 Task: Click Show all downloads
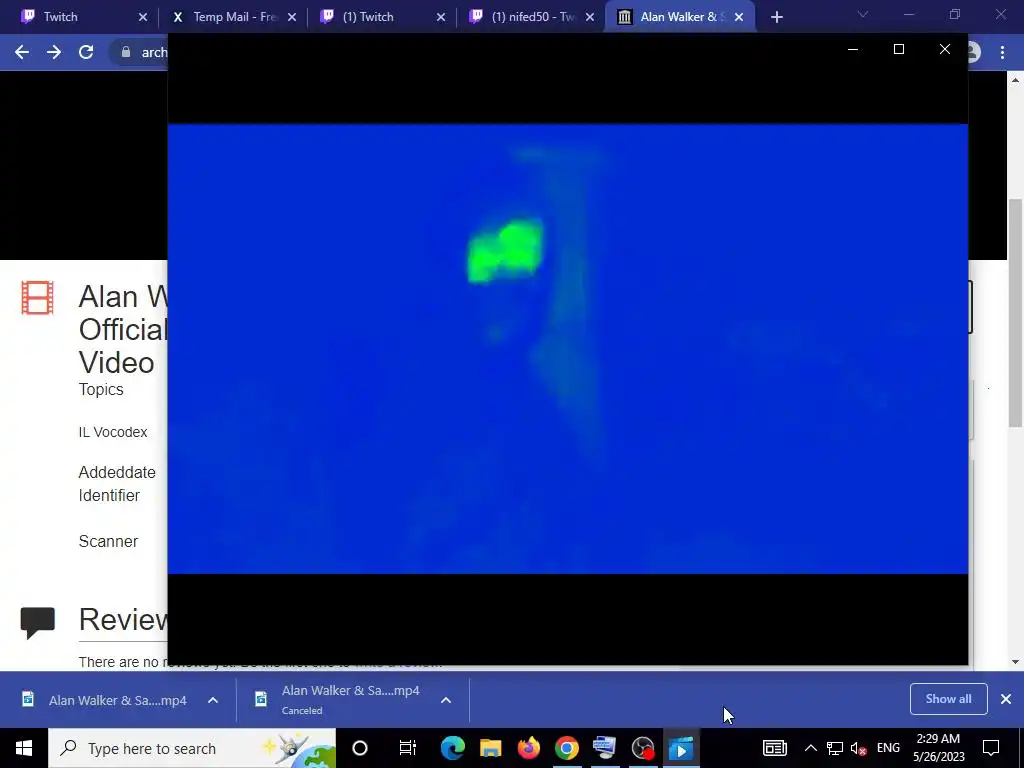pos(948,699)
